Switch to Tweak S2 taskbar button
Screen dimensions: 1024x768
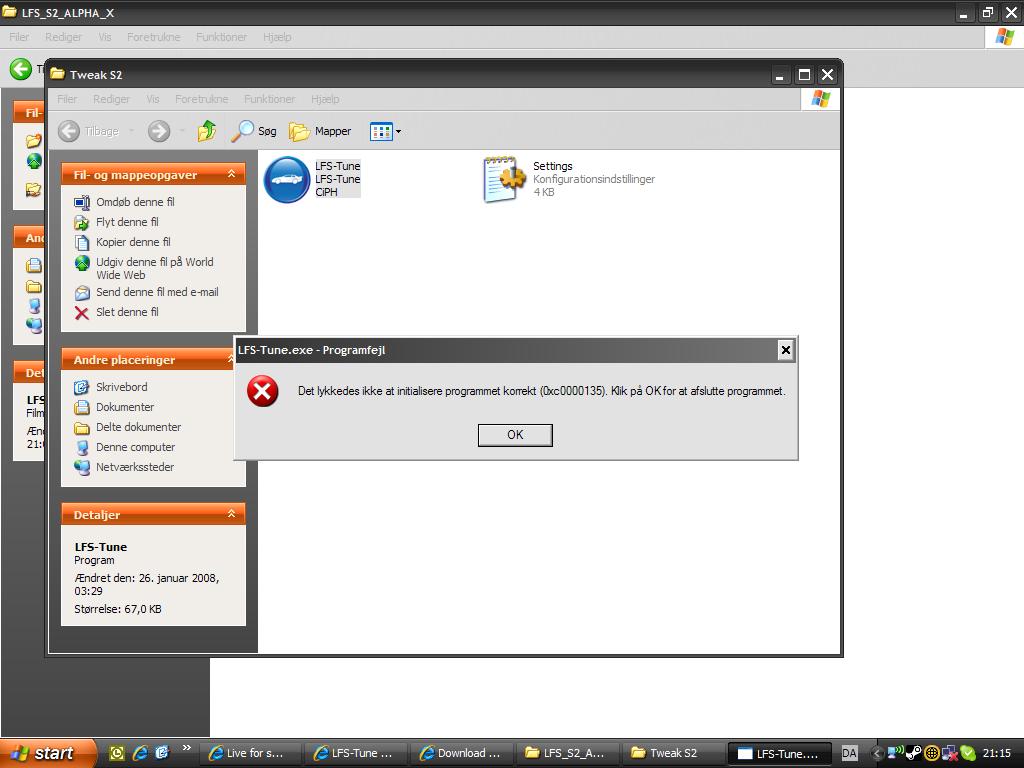673,753
